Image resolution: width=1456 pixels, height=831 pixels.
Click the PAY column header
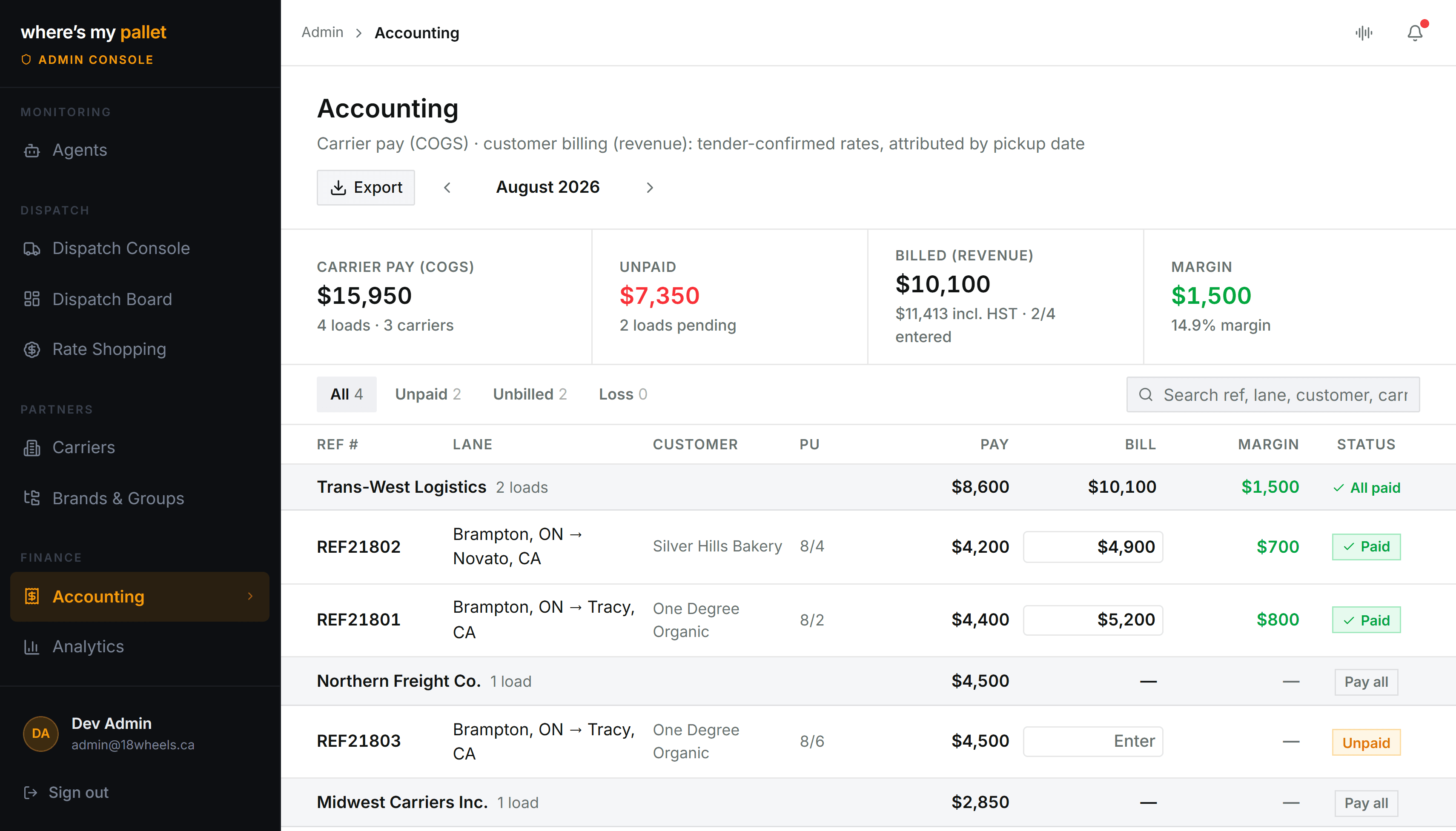(x=994, y=445)
